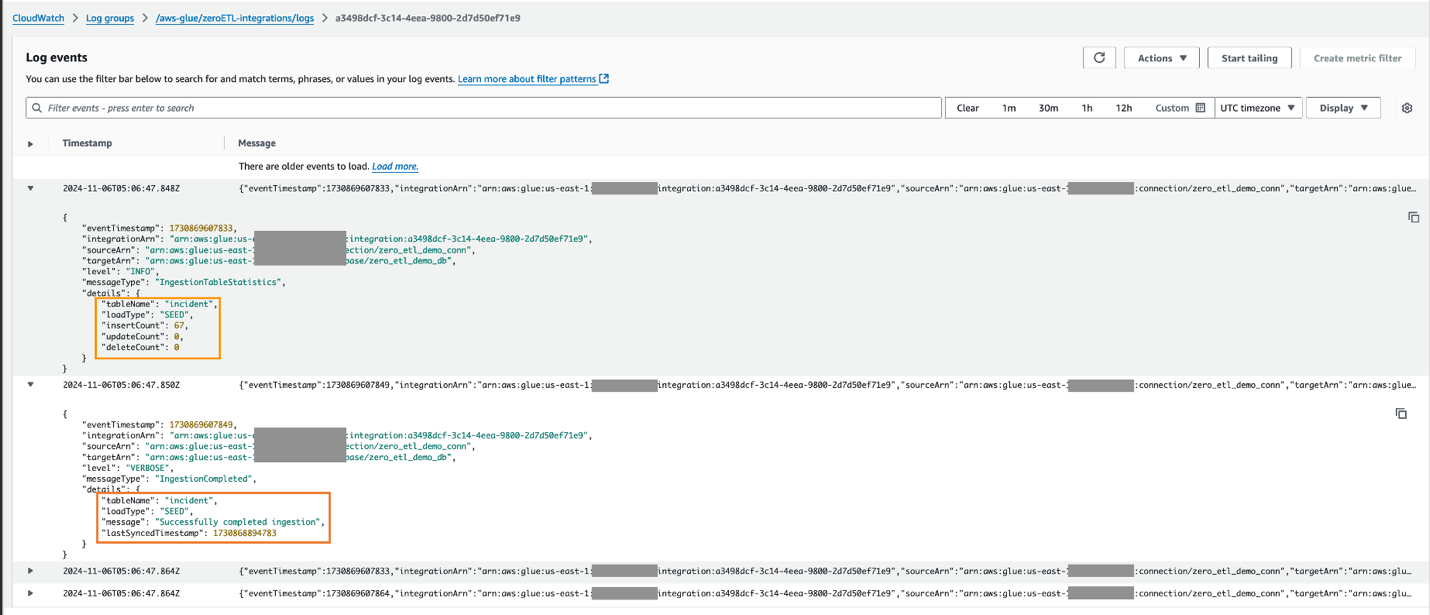Open the Display dropdown

point(1343,108)
